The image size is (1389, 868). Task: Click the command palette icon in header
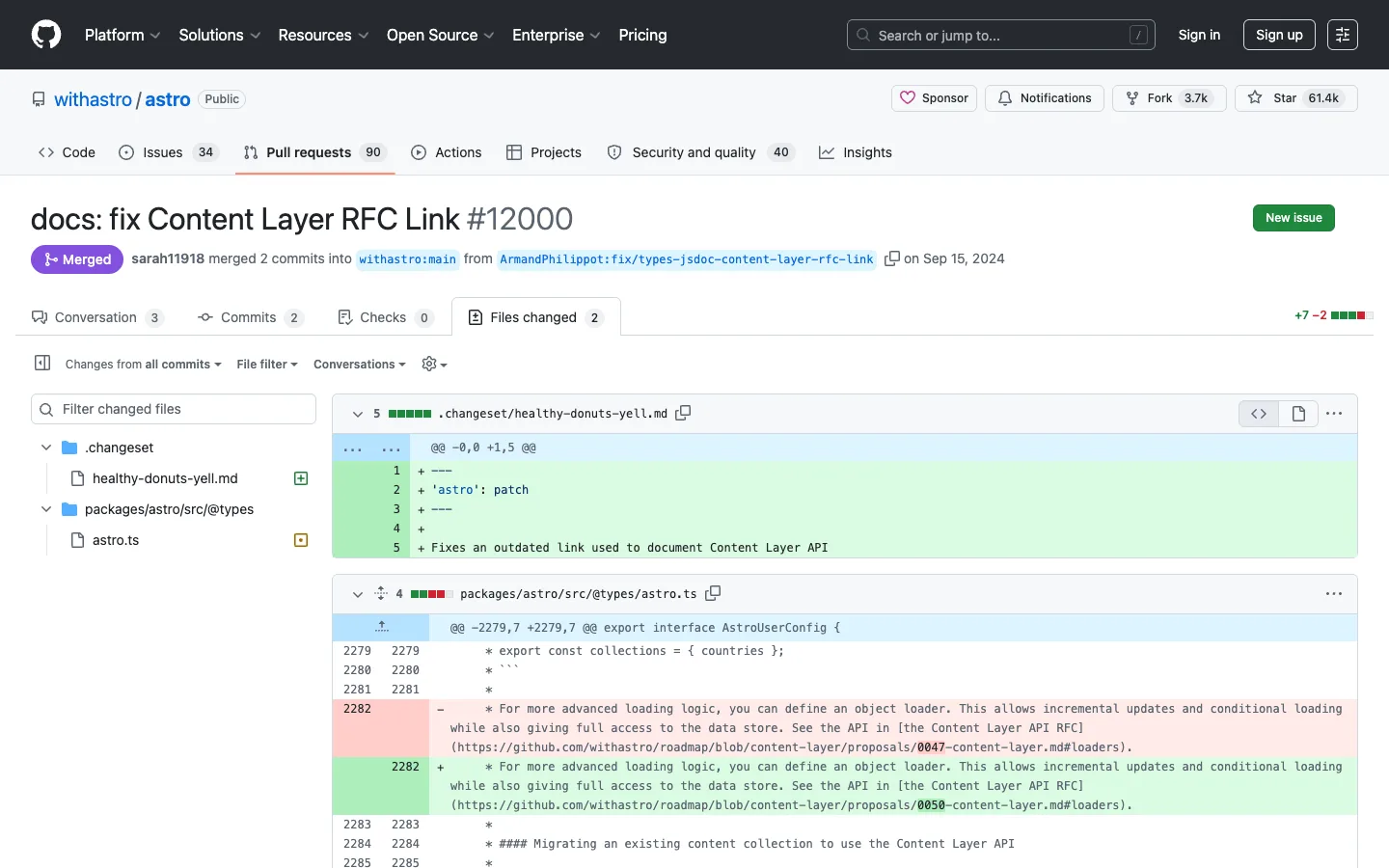tap(1343, 35)
